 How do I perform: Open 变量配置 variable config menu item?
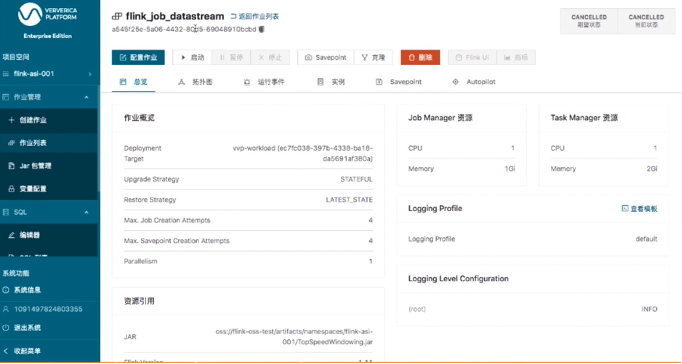point(49,189)
